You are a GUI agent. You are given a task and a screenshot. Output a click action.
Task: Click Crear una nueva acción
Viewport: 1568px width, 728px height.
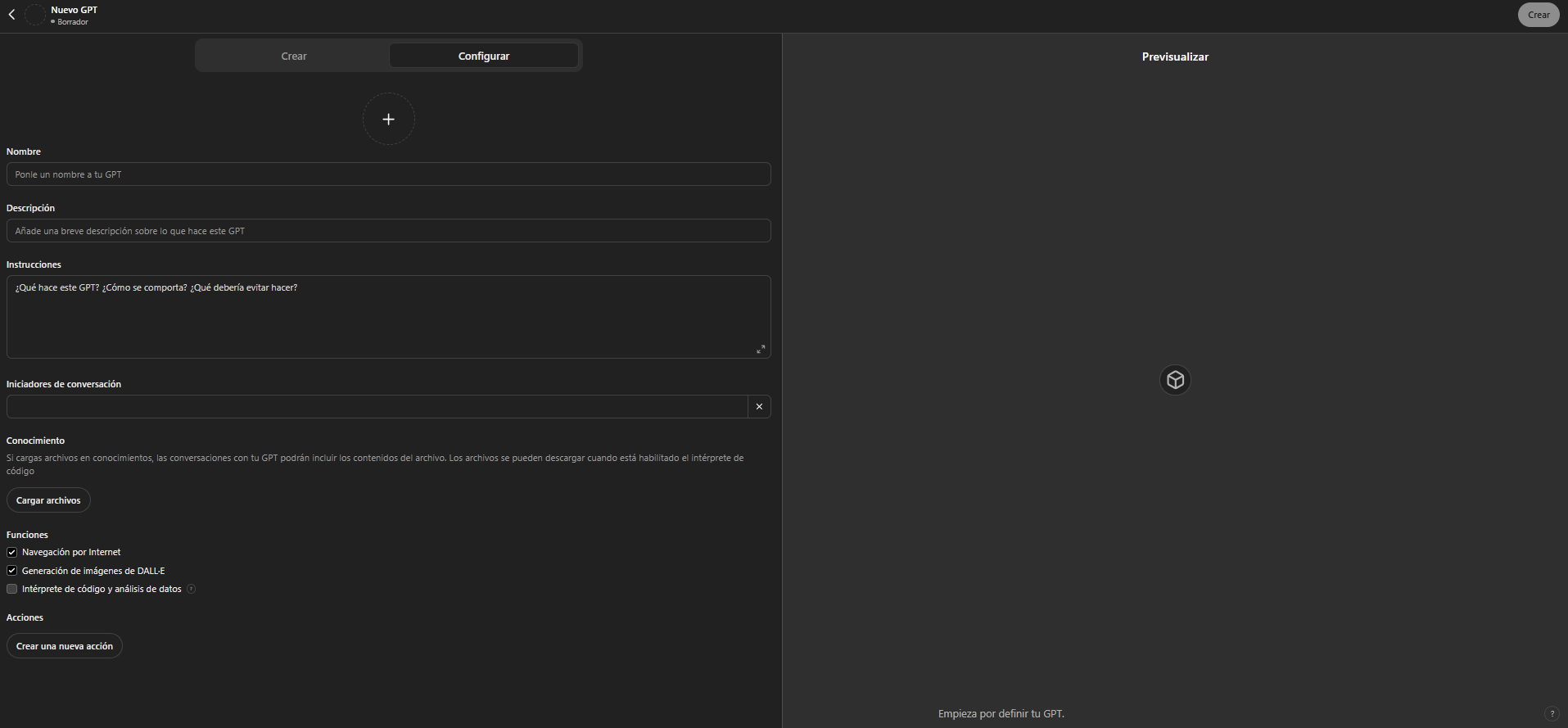65,646
